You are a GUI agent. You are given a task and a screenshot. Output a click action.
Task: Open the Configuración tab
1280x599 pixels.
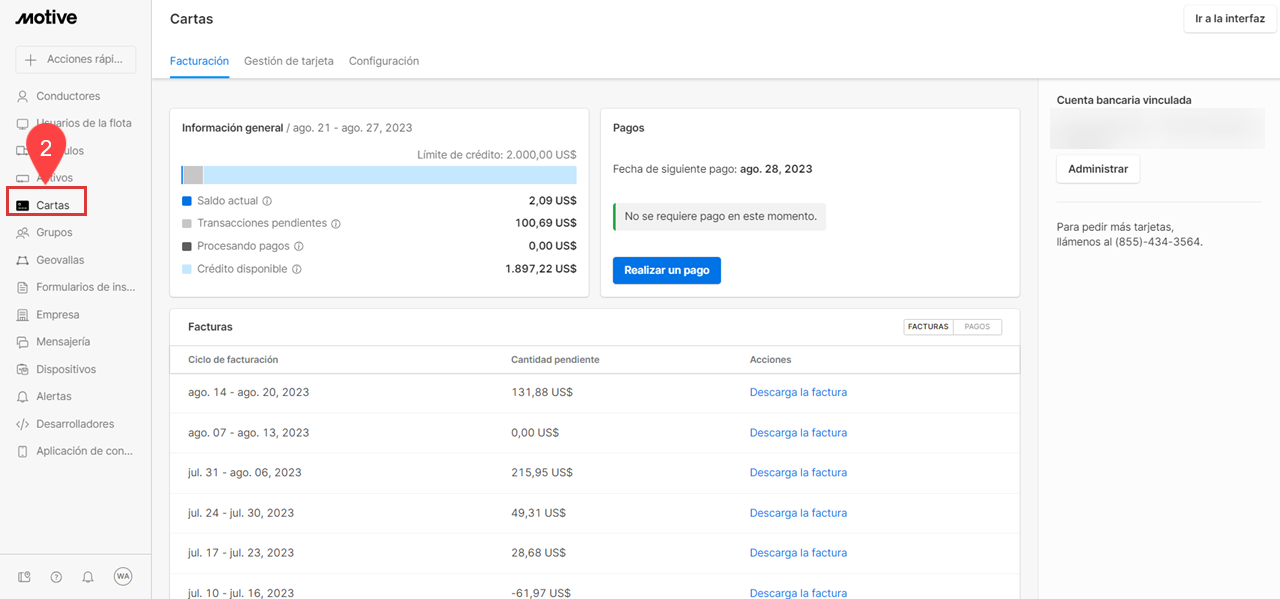coord(383,61)
